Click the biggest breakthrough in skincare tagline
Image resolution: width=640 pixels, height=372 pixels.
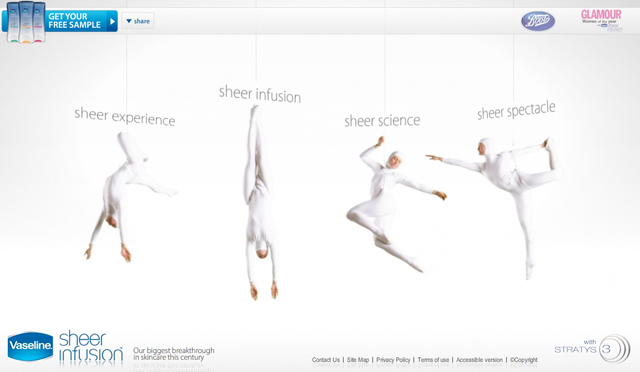tap(173, 354)
